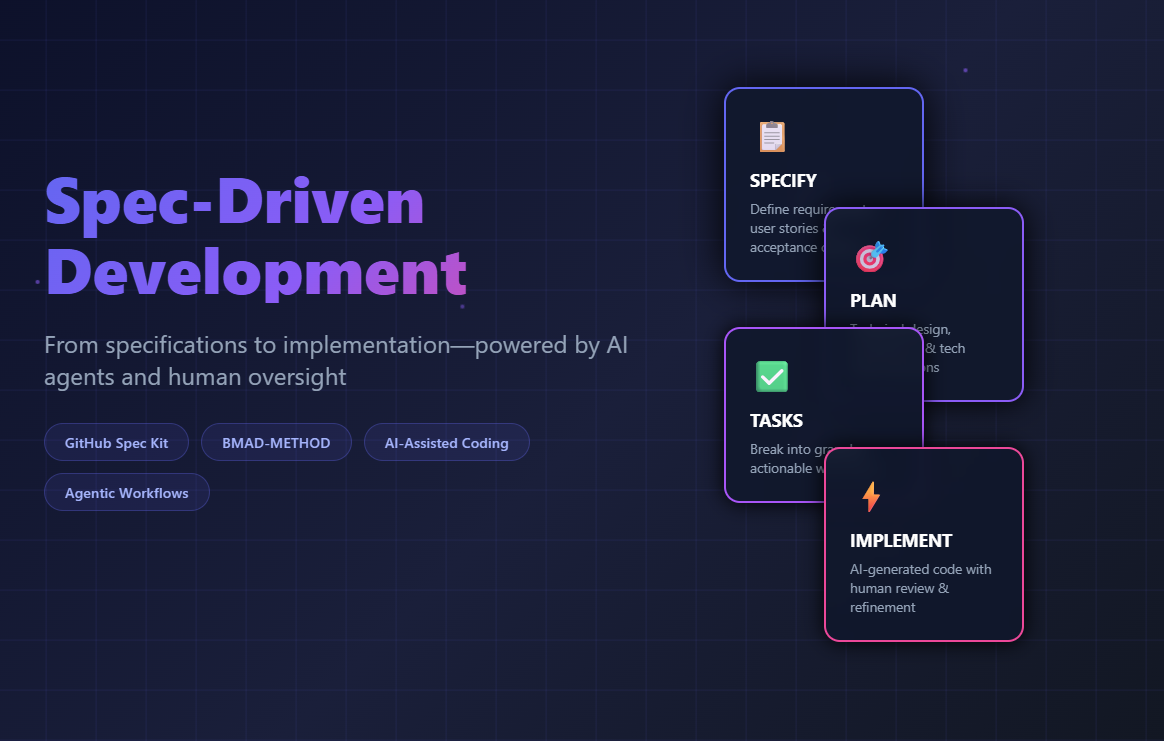Click the Agentic Workflows pill
The width and height of the screenshot is (1164, 741).
126,492
